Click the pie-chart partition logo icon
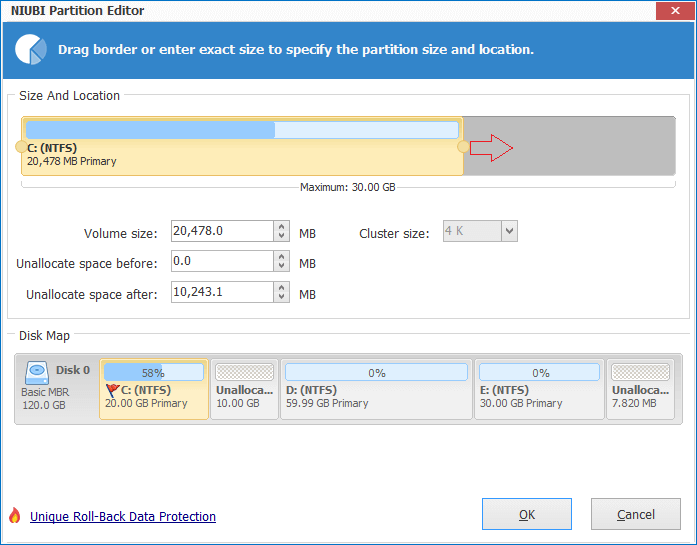Image resolution: width=697 pixels, height=545 pixels. coord(31,49)
